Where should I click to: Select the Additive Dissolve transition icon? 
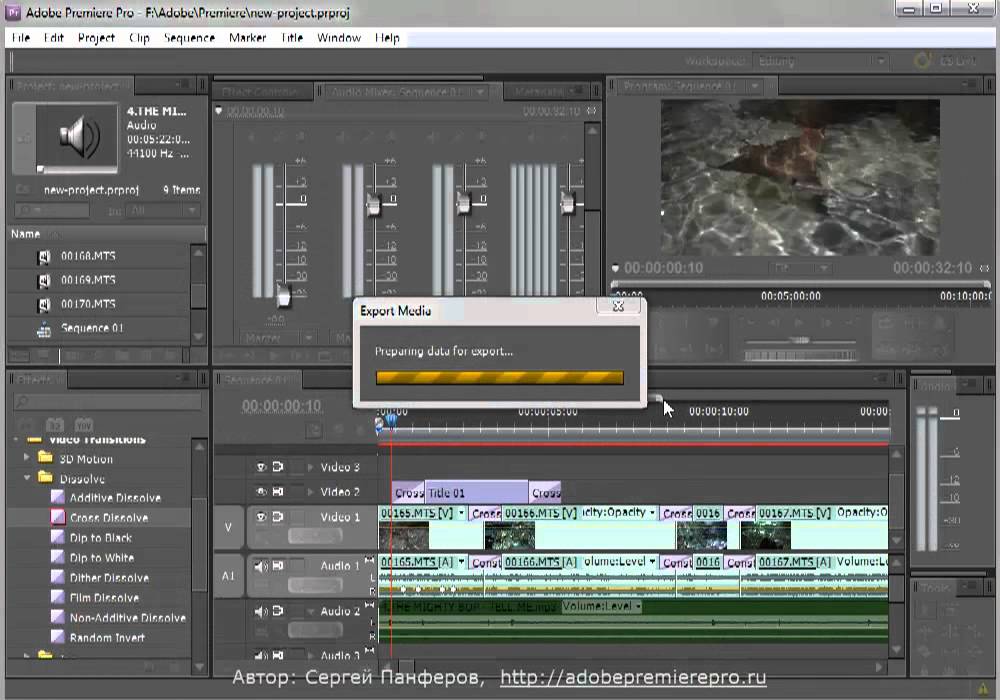[57, 497]
